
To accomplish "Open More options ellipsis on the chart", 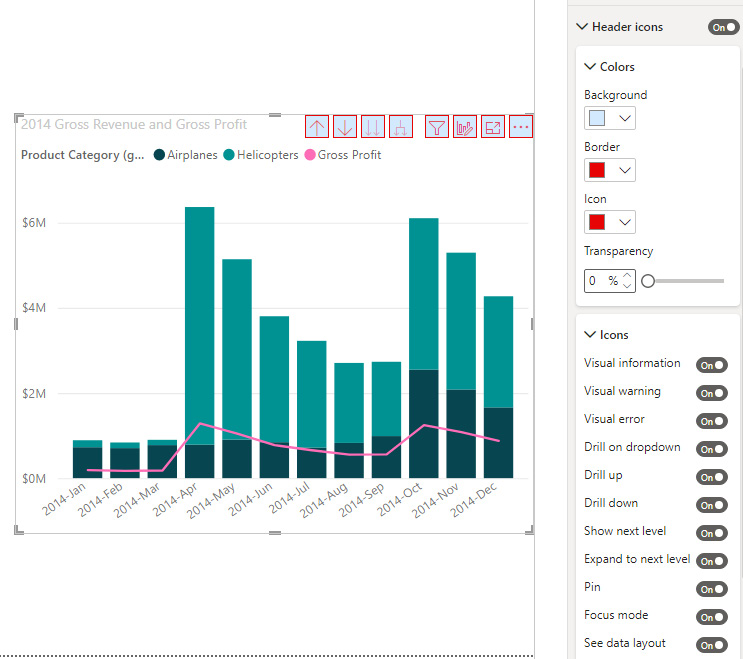I will pyautogui.click(x=521, y=127).
